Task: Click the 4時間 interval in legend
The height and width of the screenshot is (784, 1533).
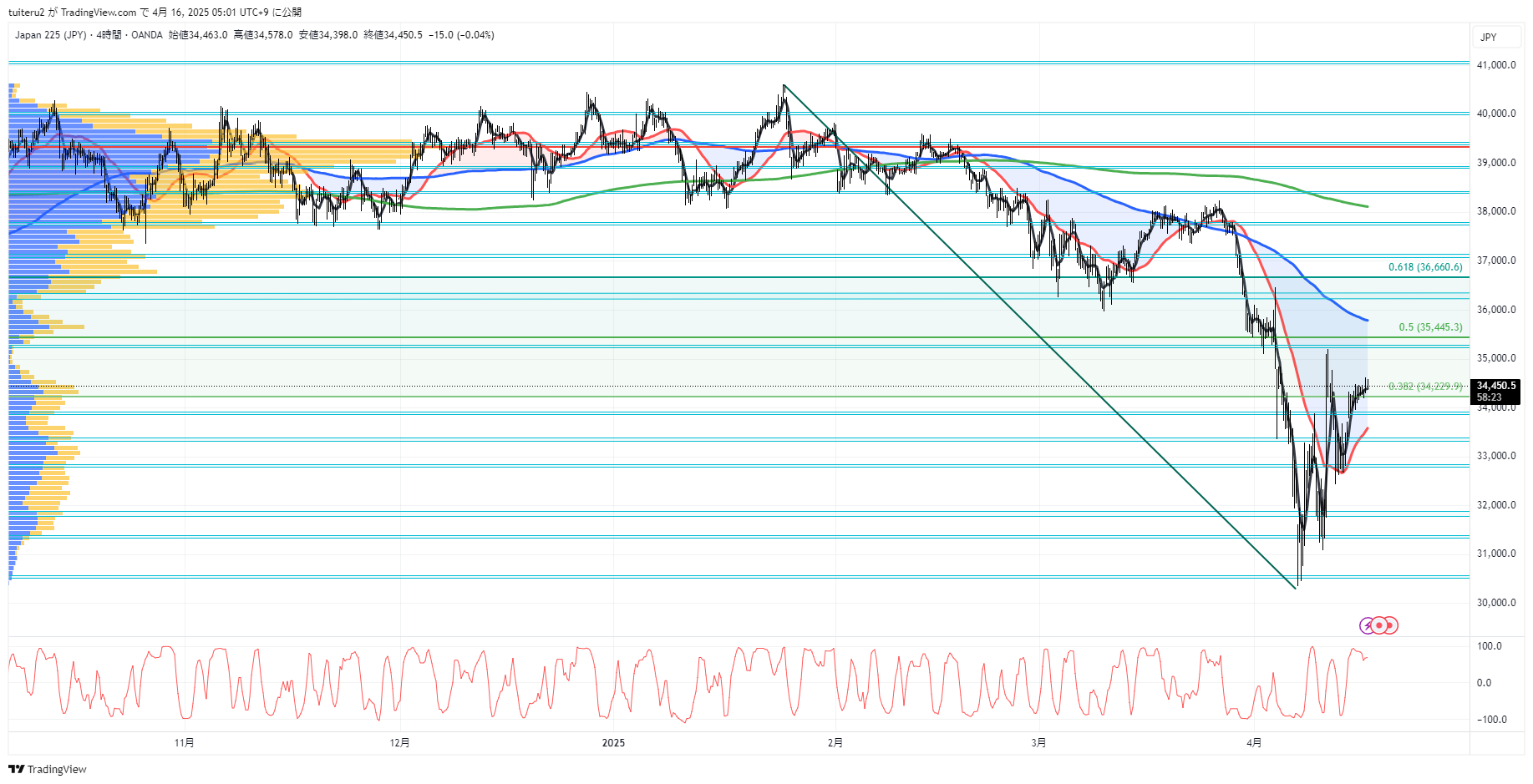Action: (x=109, y=35)
